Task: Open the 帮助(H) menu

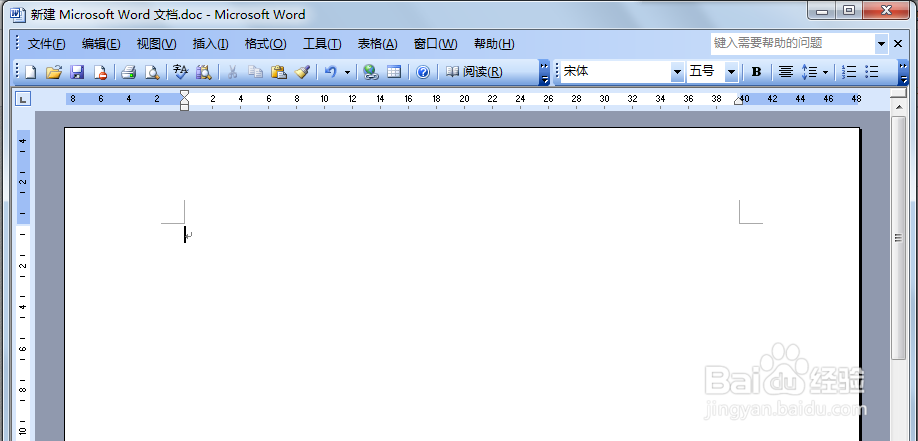Action: point(494,44)
